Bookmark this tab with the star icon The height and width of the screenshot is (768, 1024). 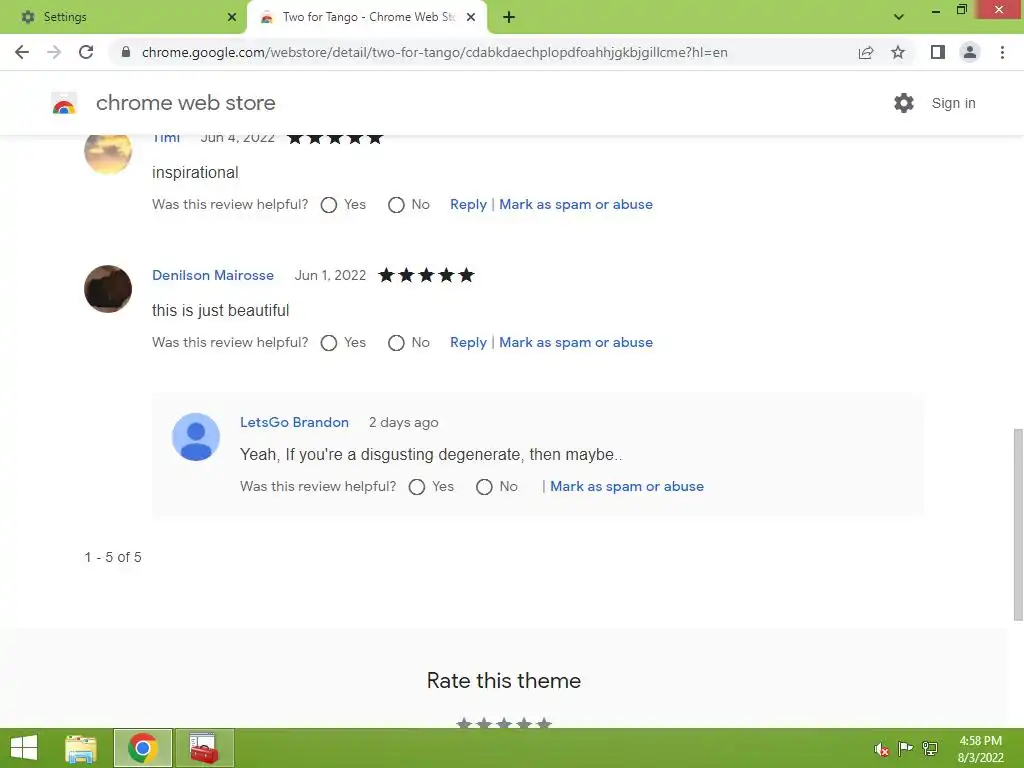pos(898,52)
